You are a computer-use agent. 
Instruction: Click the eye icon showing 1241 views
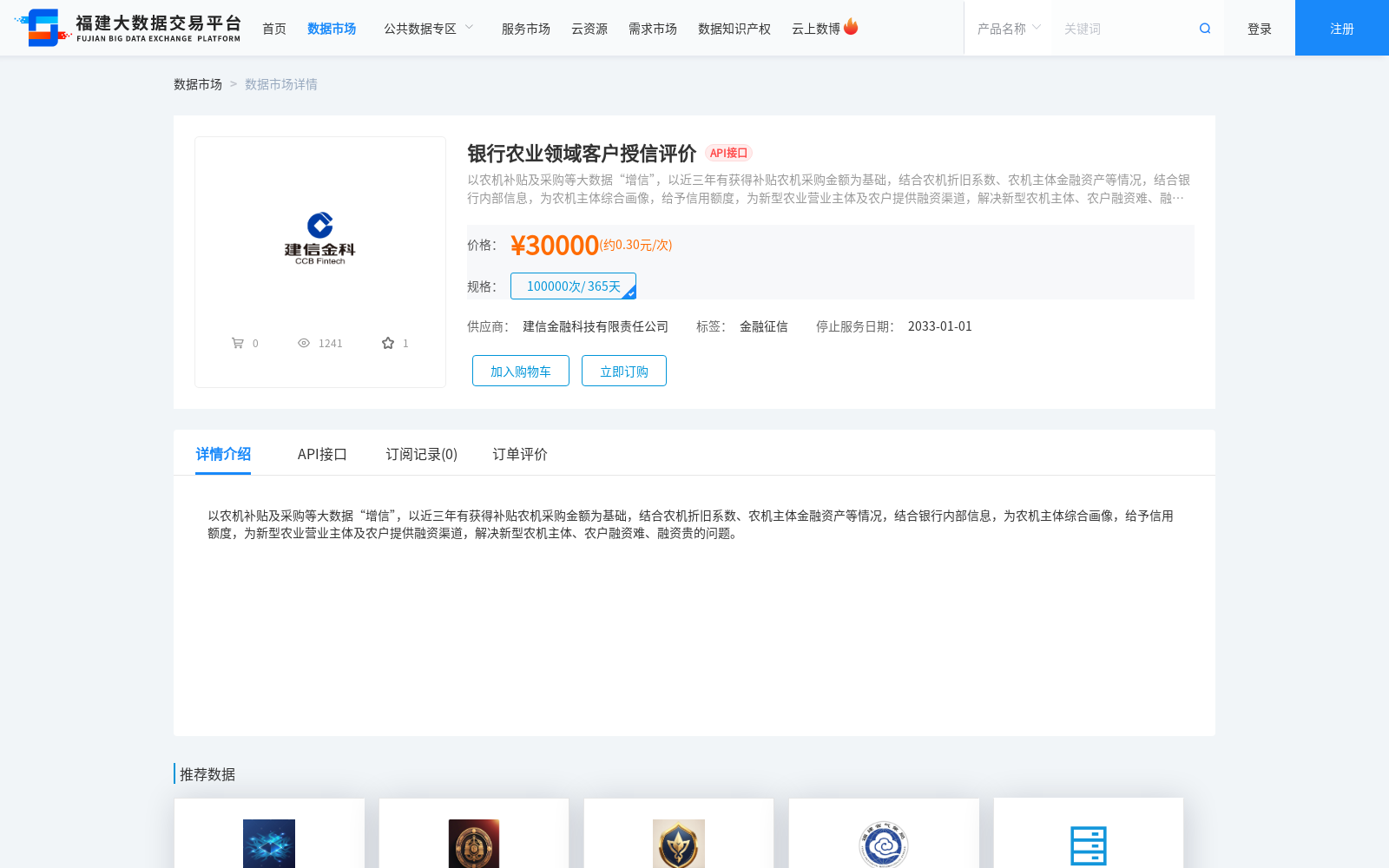[304, 342]
